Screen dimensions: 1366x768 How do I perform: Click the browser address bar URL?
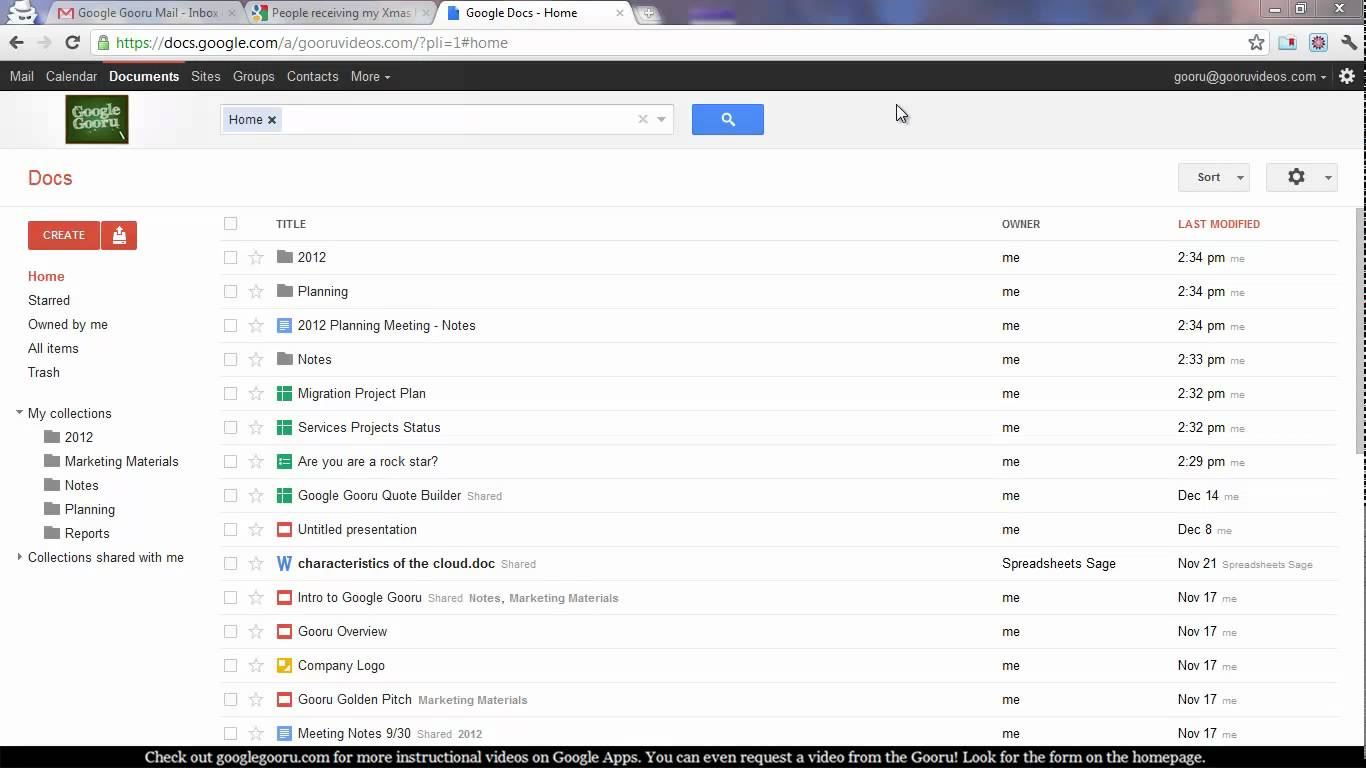[x=312, y=42]
